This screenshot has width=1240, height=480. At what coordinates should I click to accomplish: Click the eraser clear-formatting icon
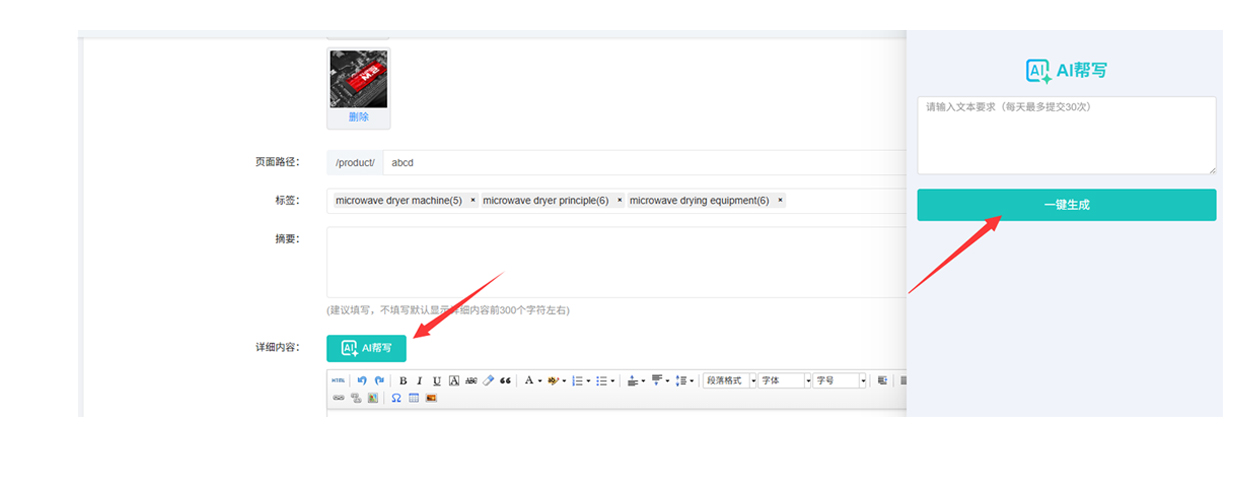[488, 381]
